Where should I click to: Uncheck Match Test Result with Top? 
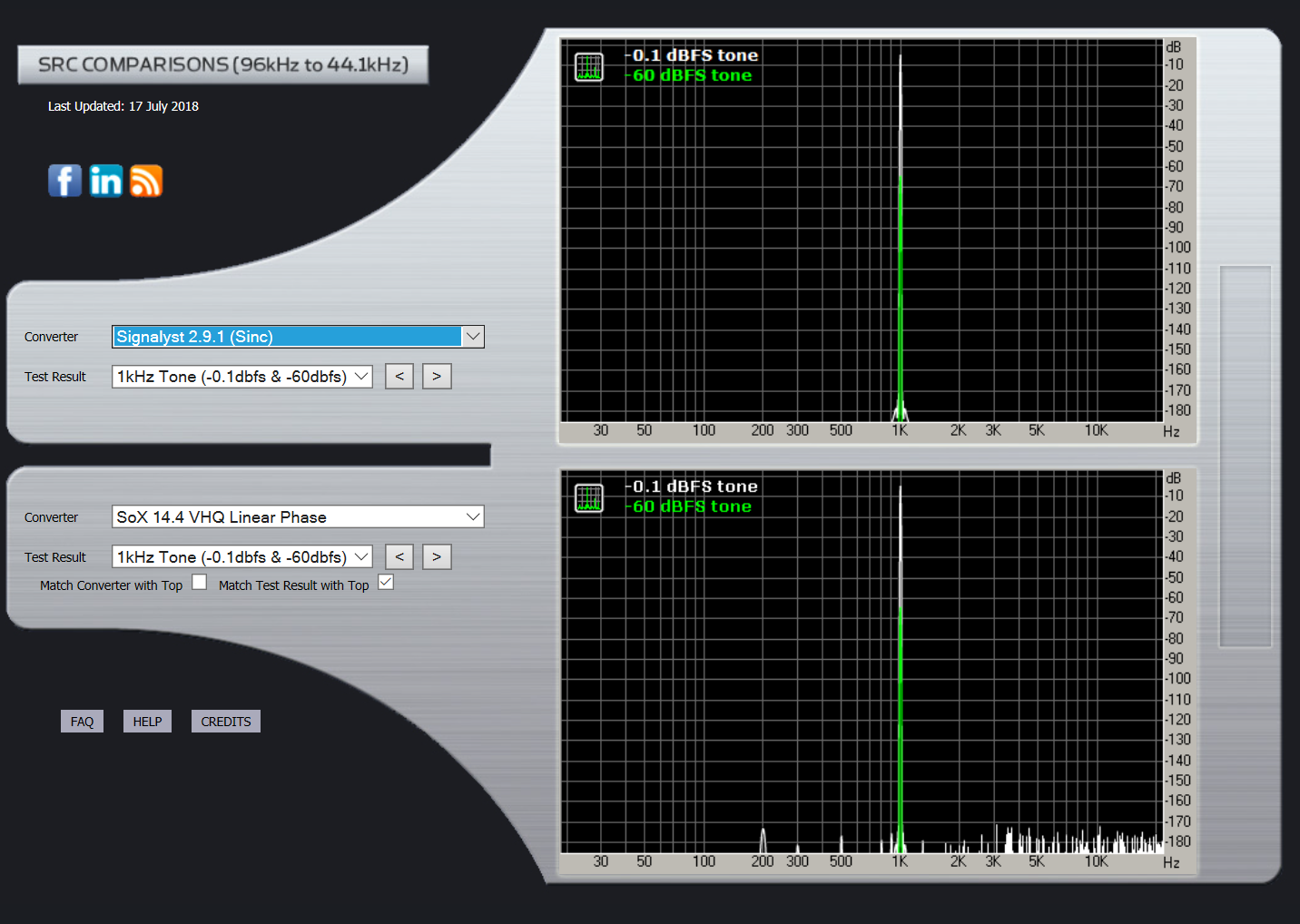tap(386, 583)
